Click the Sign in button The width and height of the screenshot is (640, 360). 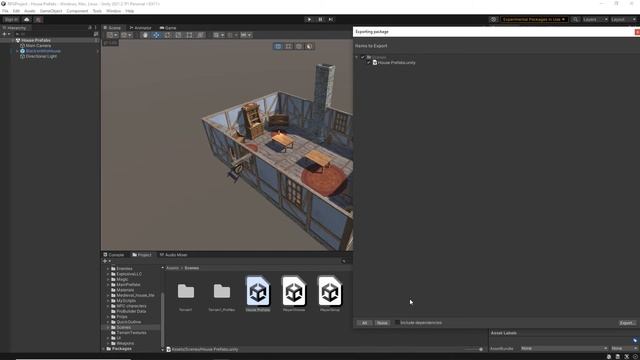[x=11, y=19]
